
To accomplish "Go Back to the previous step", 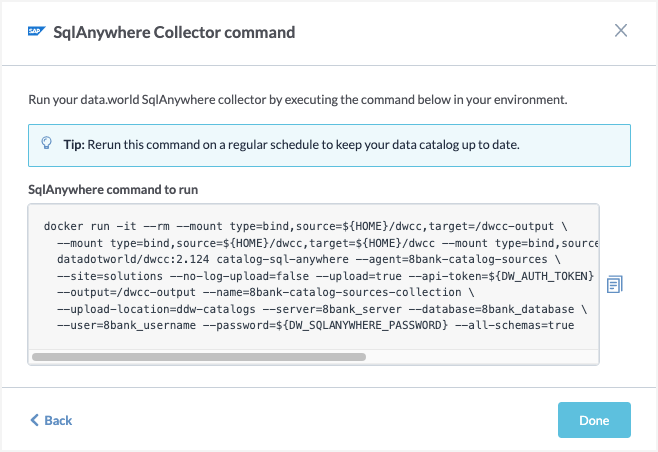I will [x=51, y=420].
